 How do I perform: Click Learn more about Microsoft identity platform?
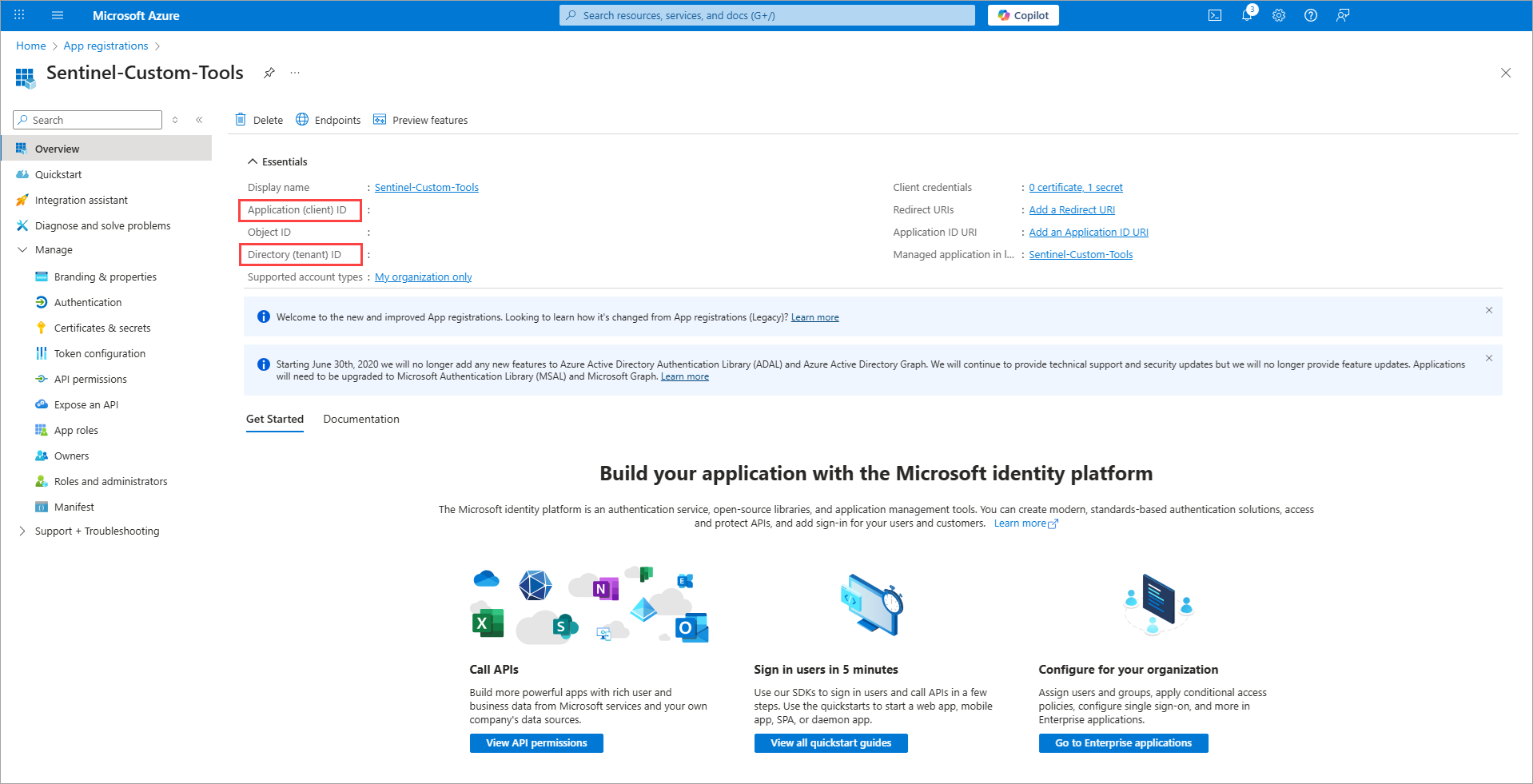point(1026,523)
